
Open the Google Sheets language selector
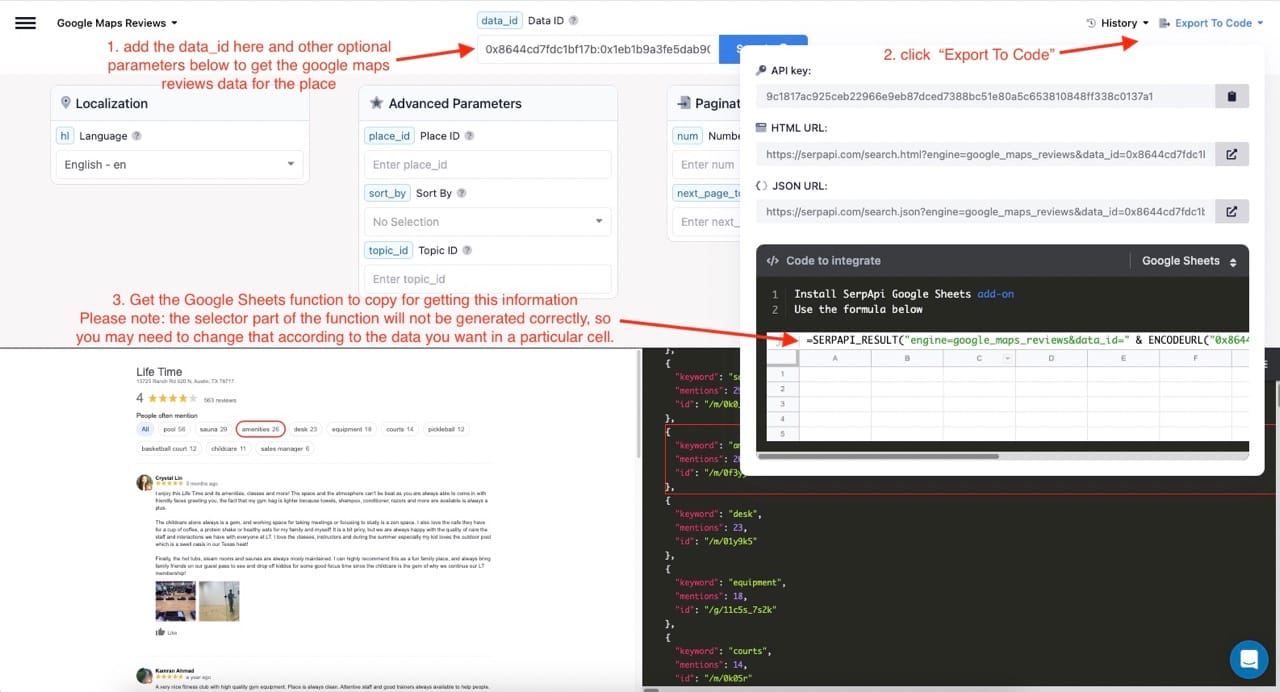(x=1189, y=261)
